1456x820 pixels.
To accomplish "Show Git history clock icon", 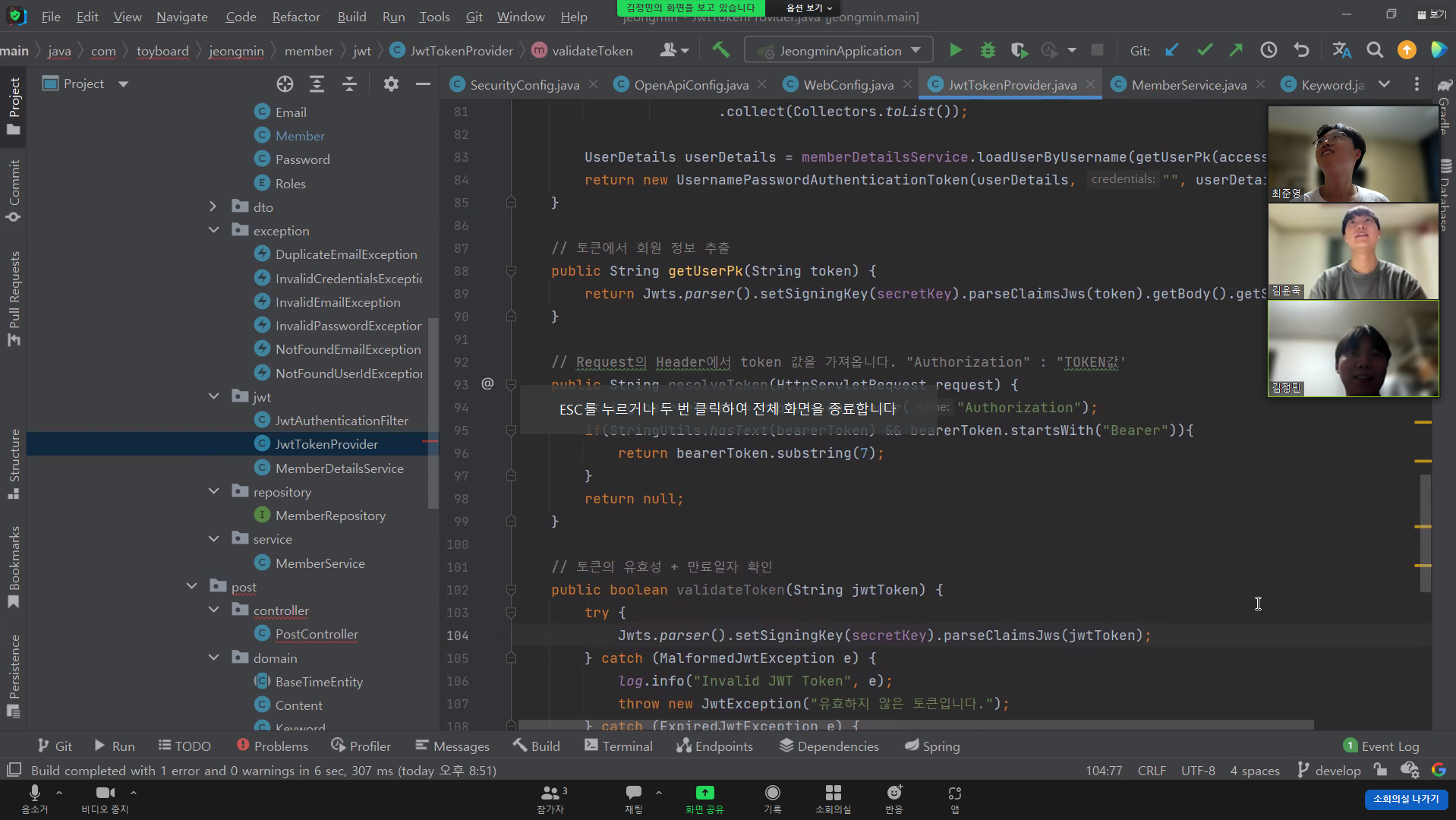I will 1268,50.
